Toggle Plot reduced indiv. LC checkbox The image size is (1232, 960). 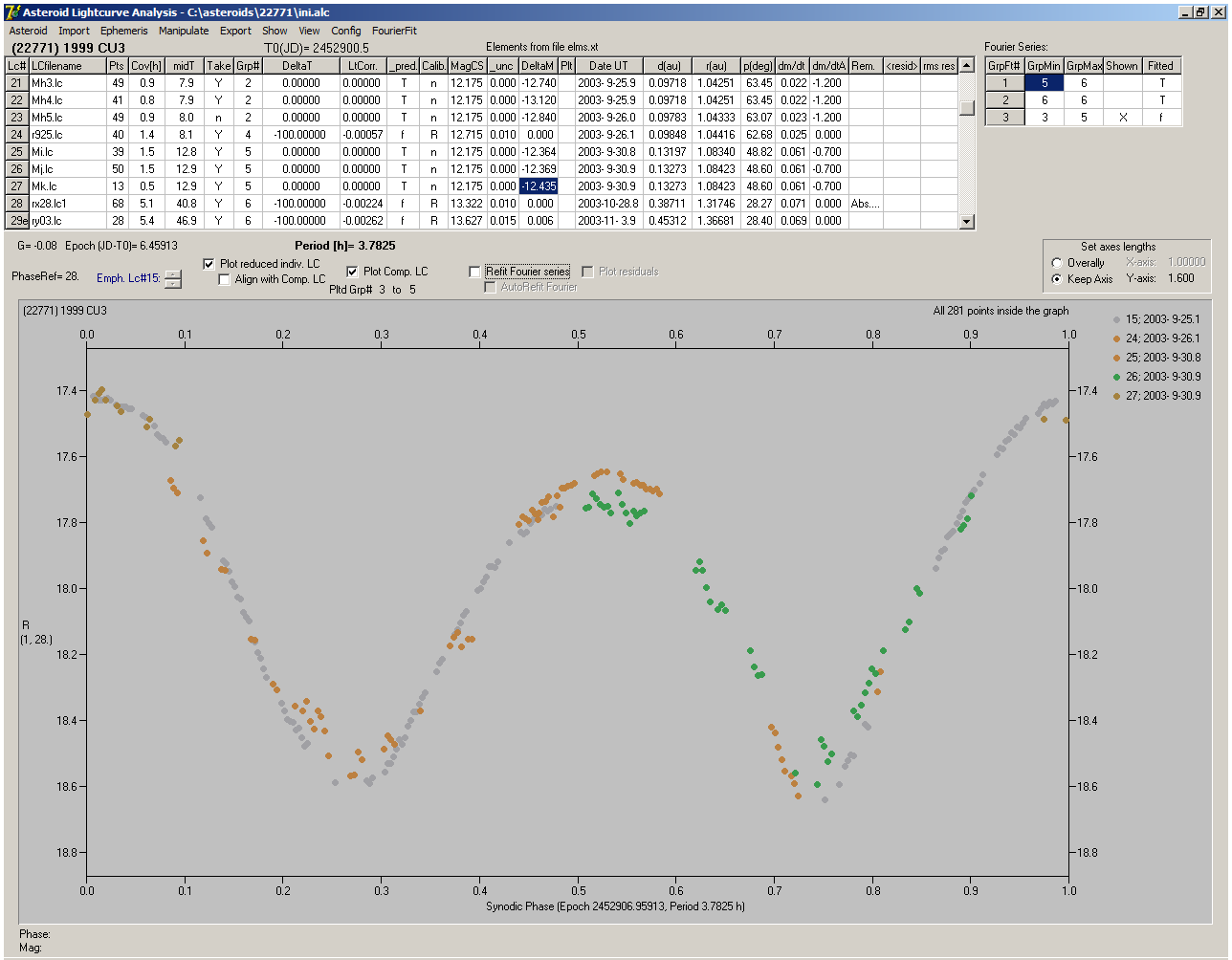click(x=209, y=264)
